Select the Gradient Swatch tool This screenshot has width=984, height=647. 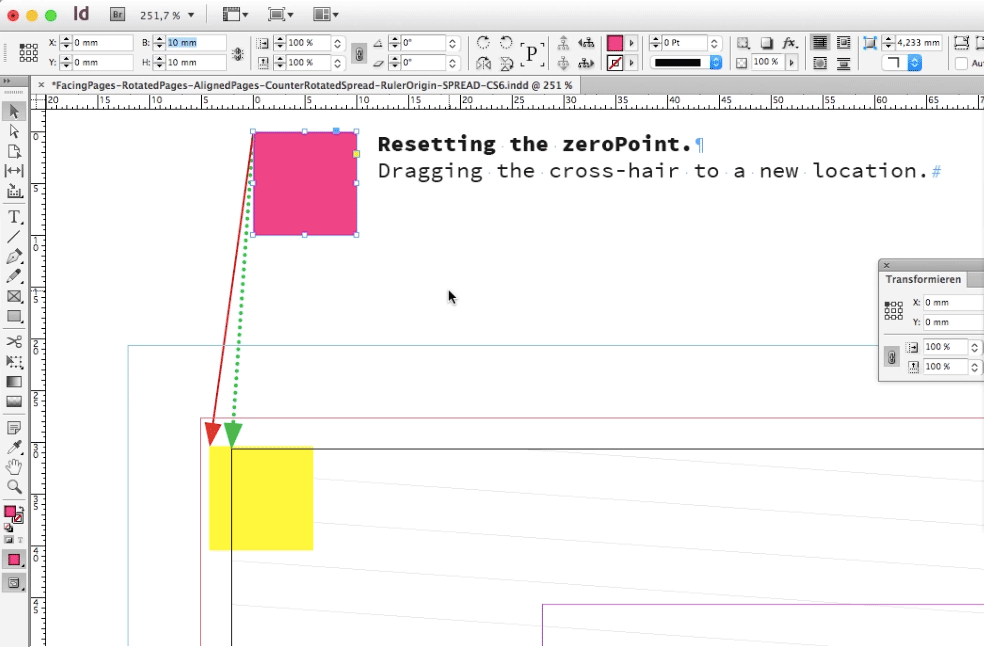coord(14,381)
